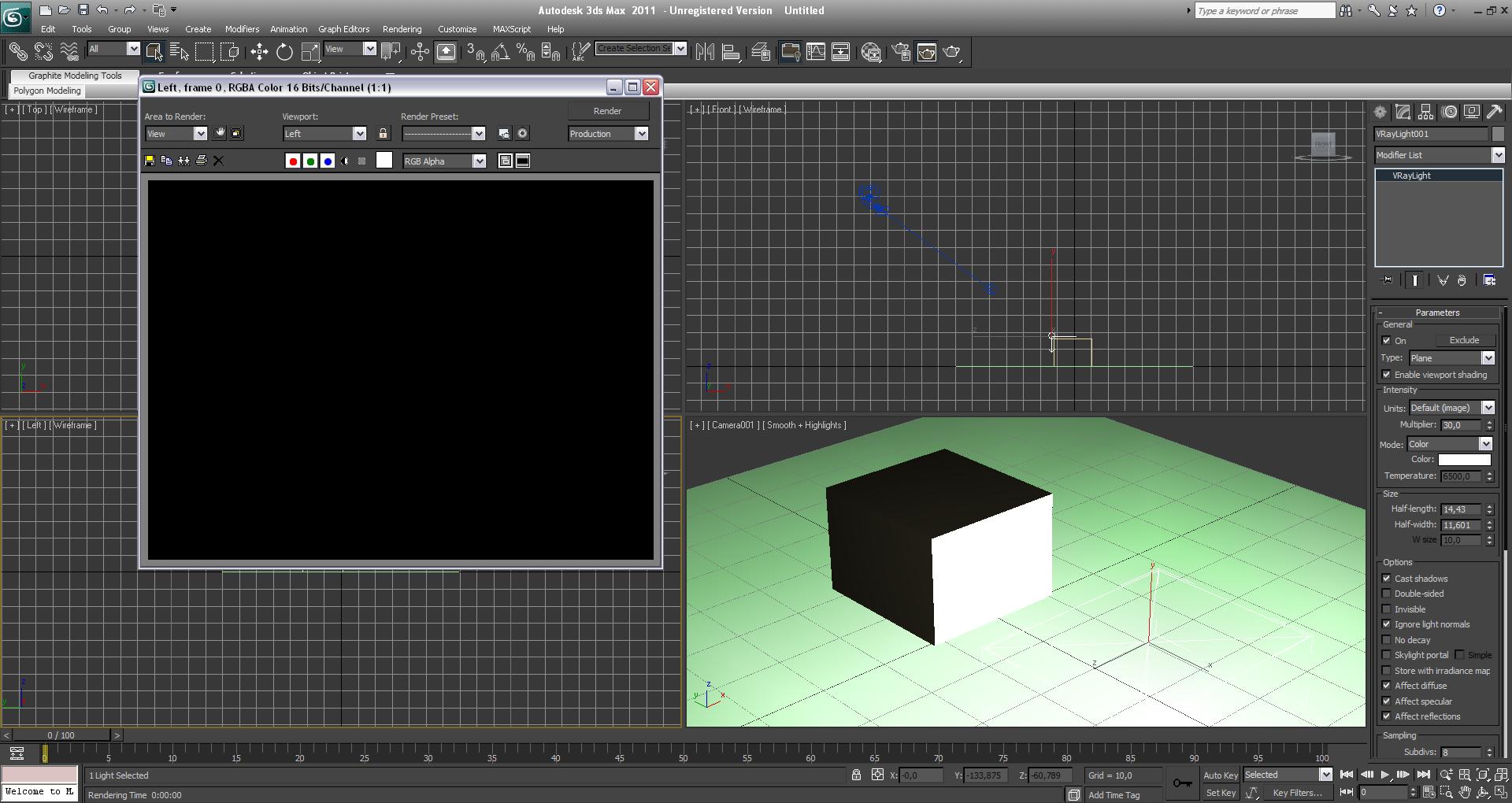Enable the red channel in render window

293,161
